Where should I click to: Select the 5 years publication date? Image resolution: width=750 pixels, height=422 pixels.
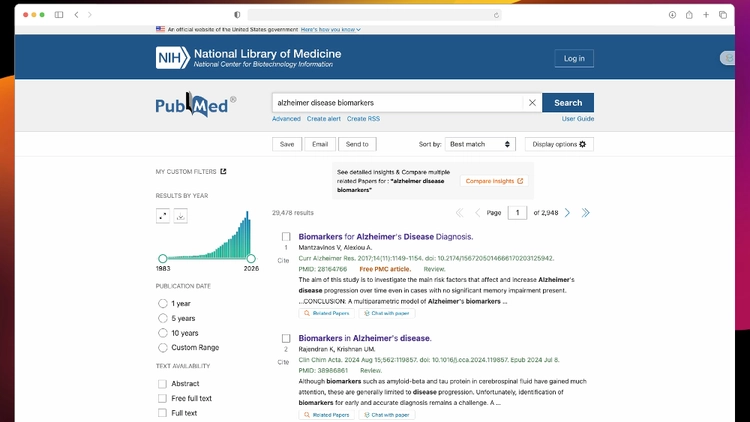(x=163, y=318)
